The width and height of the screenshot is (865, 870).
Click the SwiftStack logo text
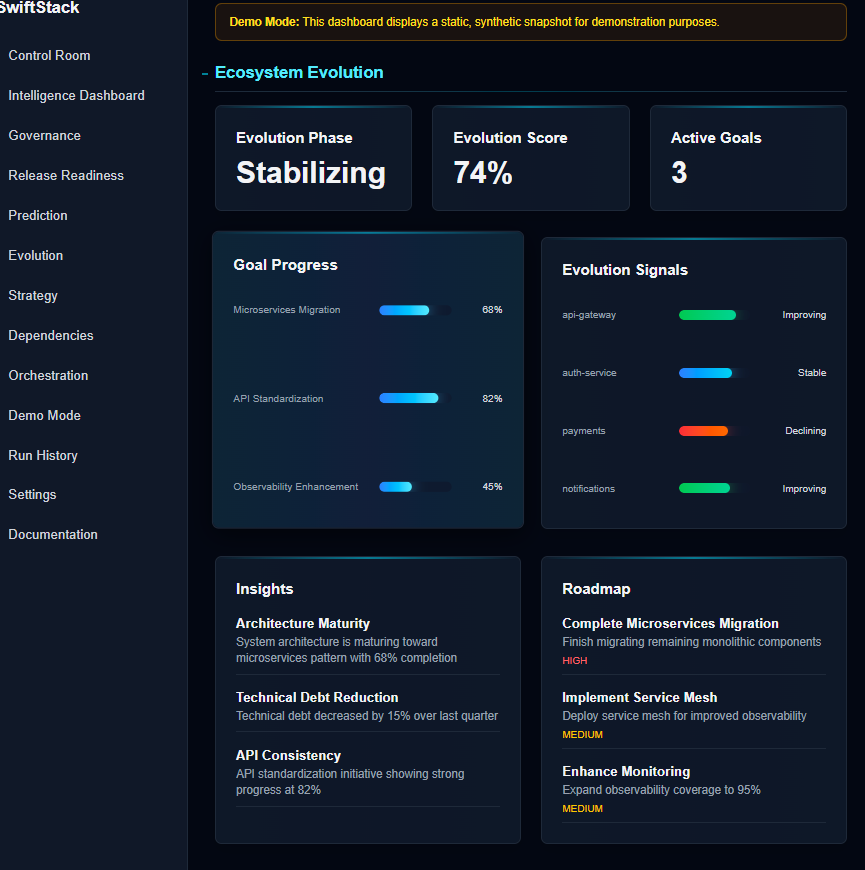pyautogui.click(x=40, y=8)
